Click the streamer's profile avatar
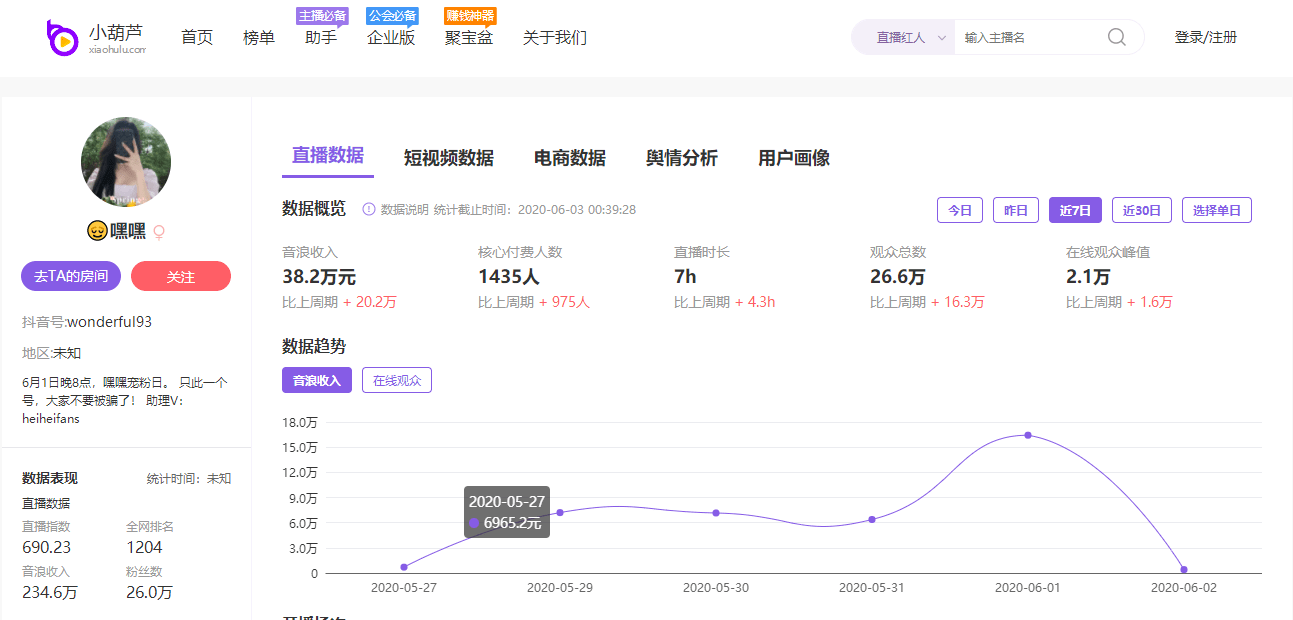1293x620 pixels. [x=126, y=162]
